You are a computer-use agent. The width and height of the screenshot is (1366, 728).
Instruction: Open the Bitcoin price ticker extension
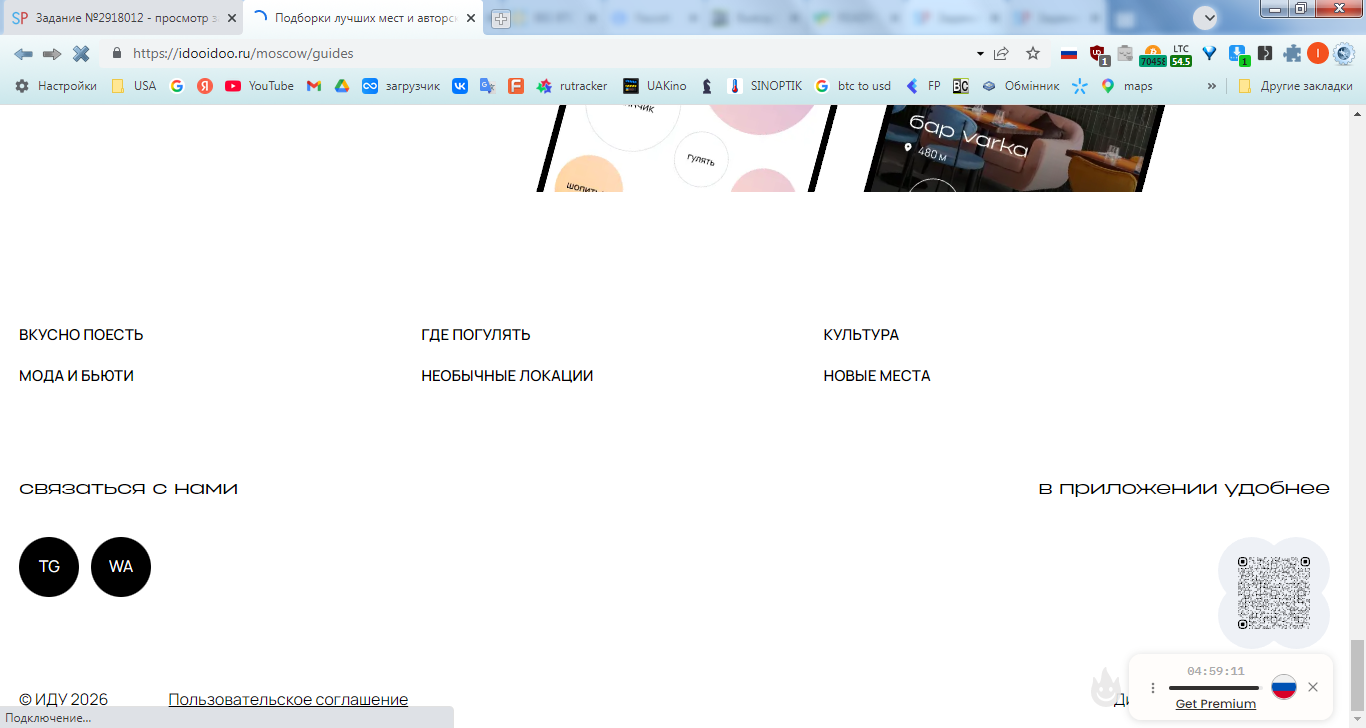coord(1152,55)
